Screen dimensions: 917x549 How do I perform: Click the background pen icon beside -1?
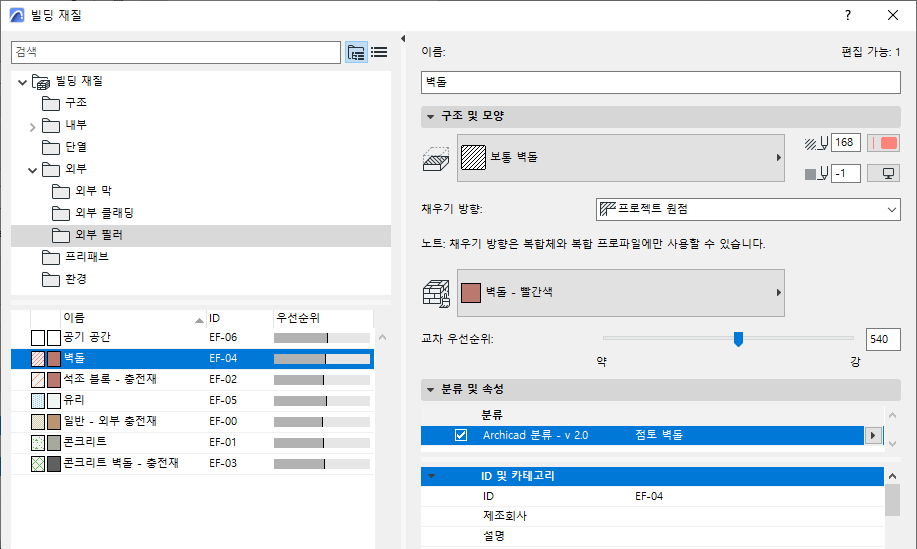[816, 174]
